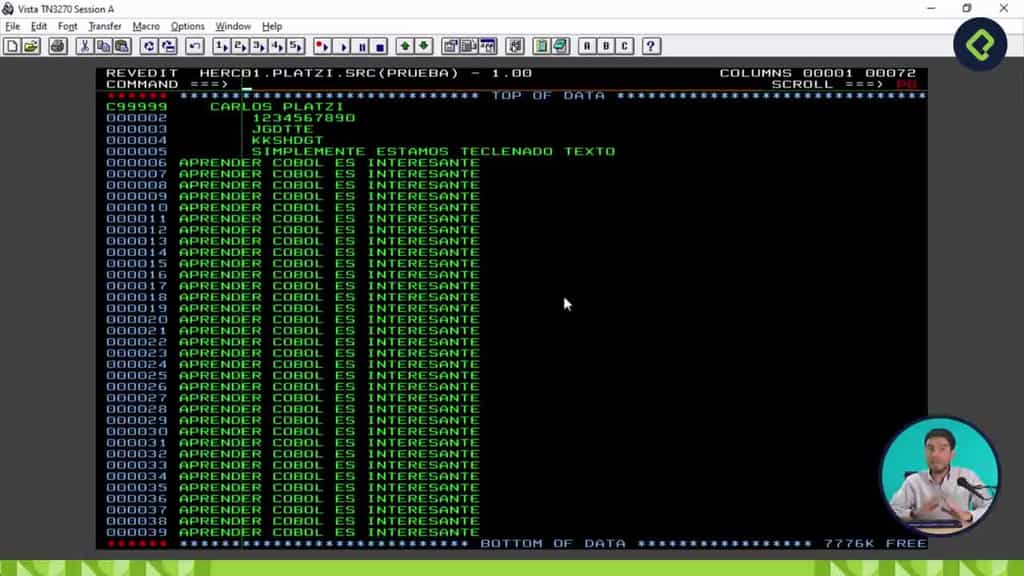Click the text JGDTTE
This screenshot has height=576, width=1024.
coord(283,129)
